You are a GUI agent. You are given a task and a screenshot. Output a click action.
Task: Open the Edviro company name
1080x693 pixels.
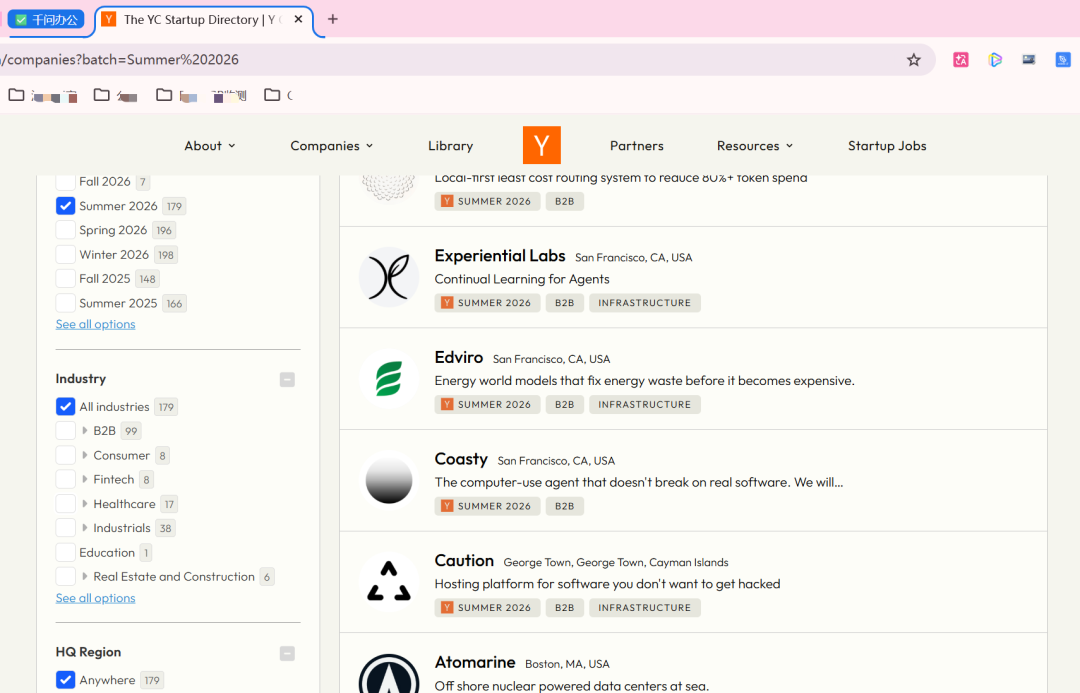(459, 358)
